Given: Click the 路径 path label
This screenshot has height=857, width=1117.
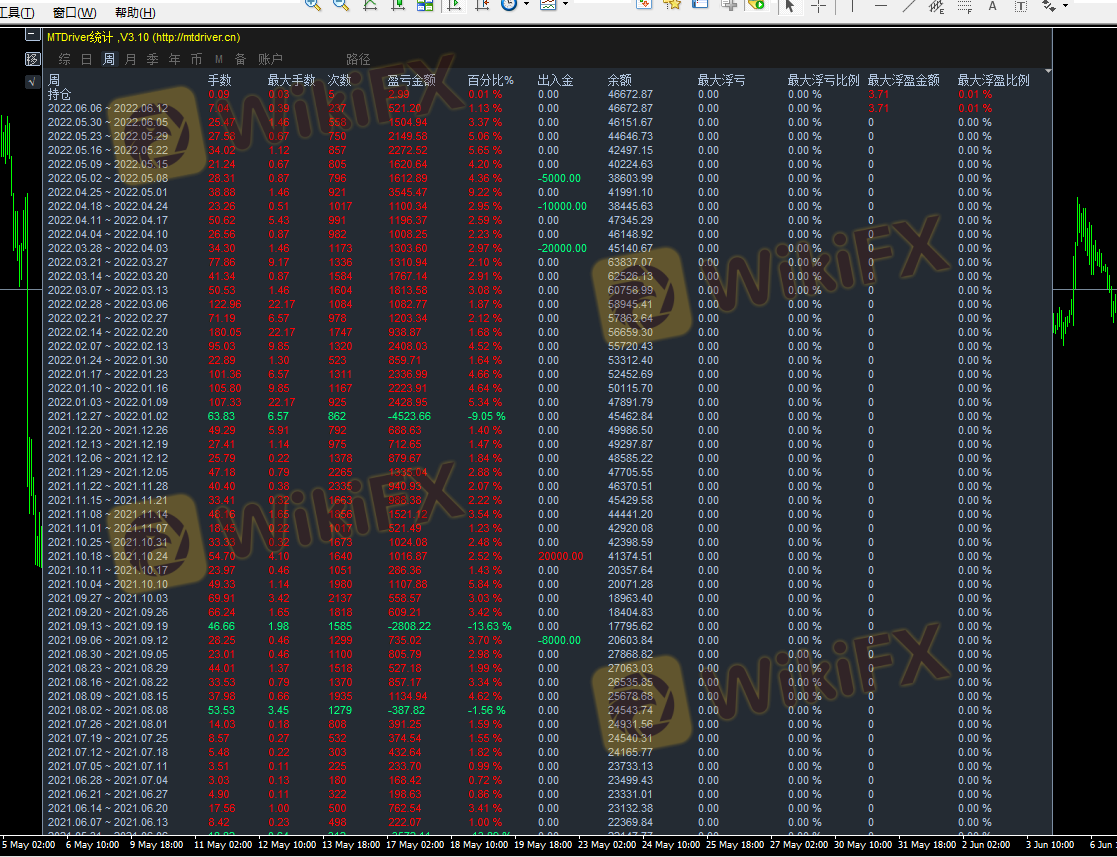Looking at the screenshot, I should click(x=357, y=59).
